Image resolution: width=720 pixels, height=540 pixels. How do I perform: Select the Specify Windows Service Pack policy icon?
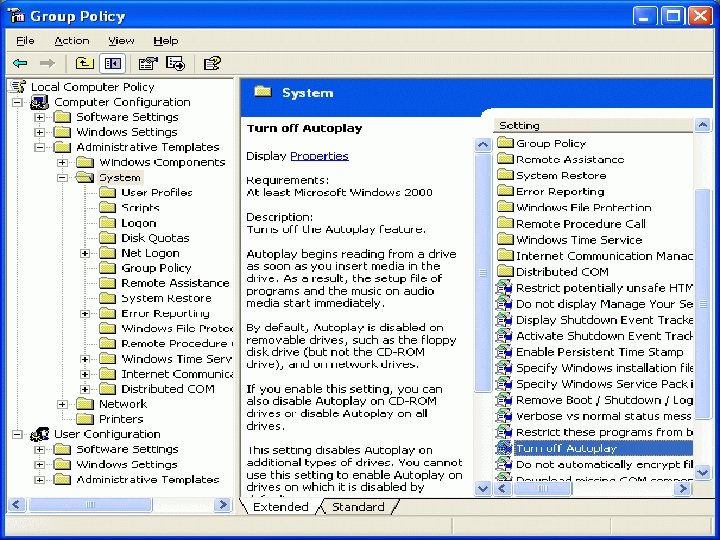504,384
